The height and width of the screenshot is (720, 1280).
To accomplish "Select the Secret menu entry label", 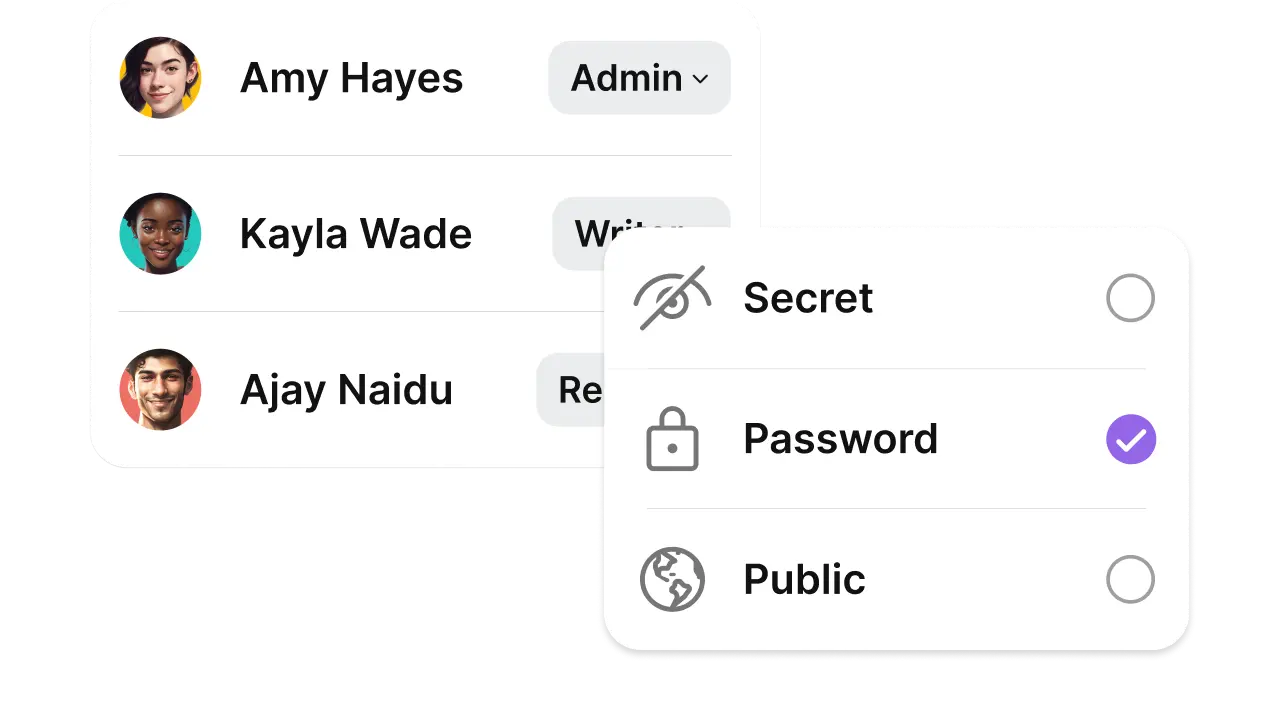I will pyautogui.click(x=808, y=298).
